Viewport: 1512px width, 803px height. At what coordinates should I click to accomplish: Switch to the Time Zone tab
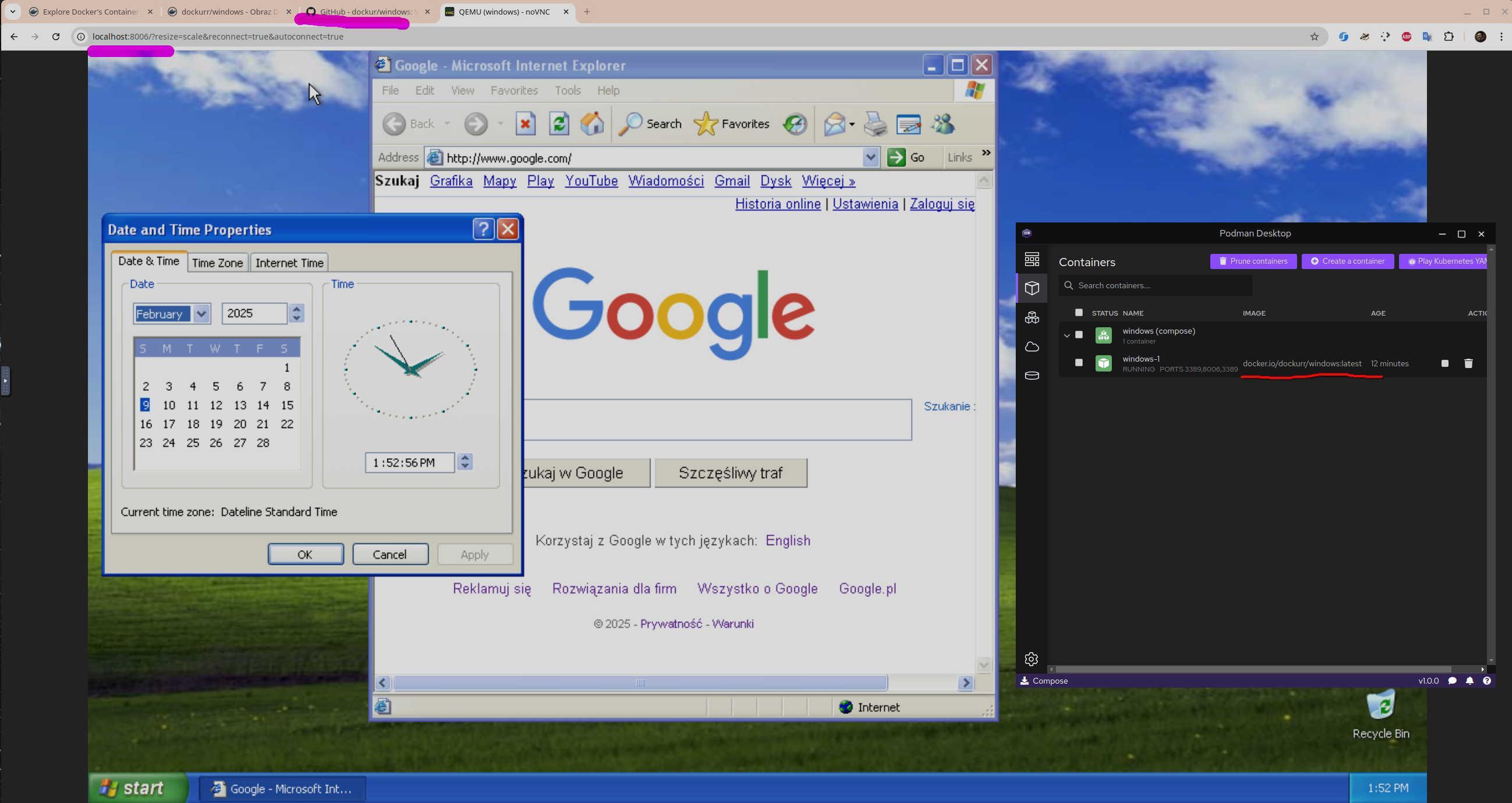pos(217,263)
